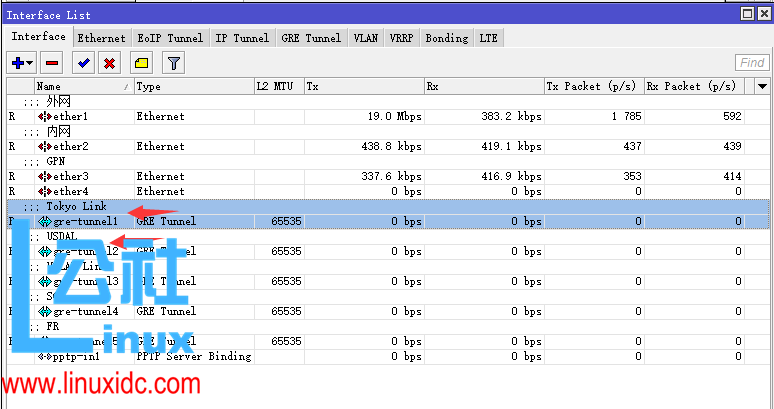The image size is (774, 409).
Task: Click the yellow Comment note button
Action: [142, 63]
